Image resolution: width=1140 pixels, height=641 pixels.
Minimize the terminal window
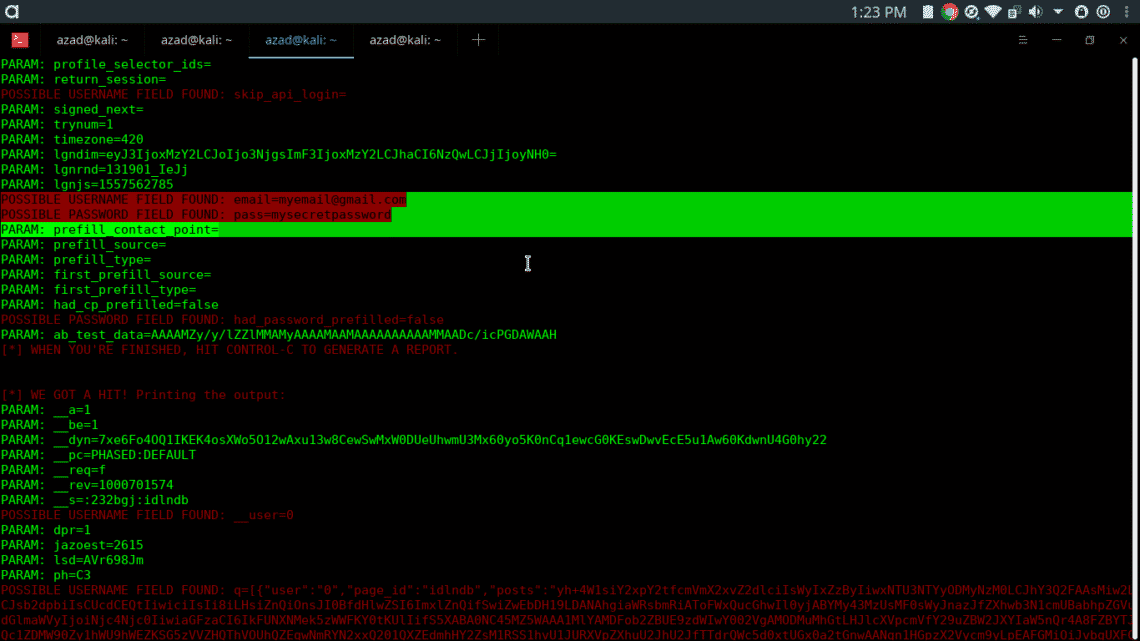(x=1056, y=40)
